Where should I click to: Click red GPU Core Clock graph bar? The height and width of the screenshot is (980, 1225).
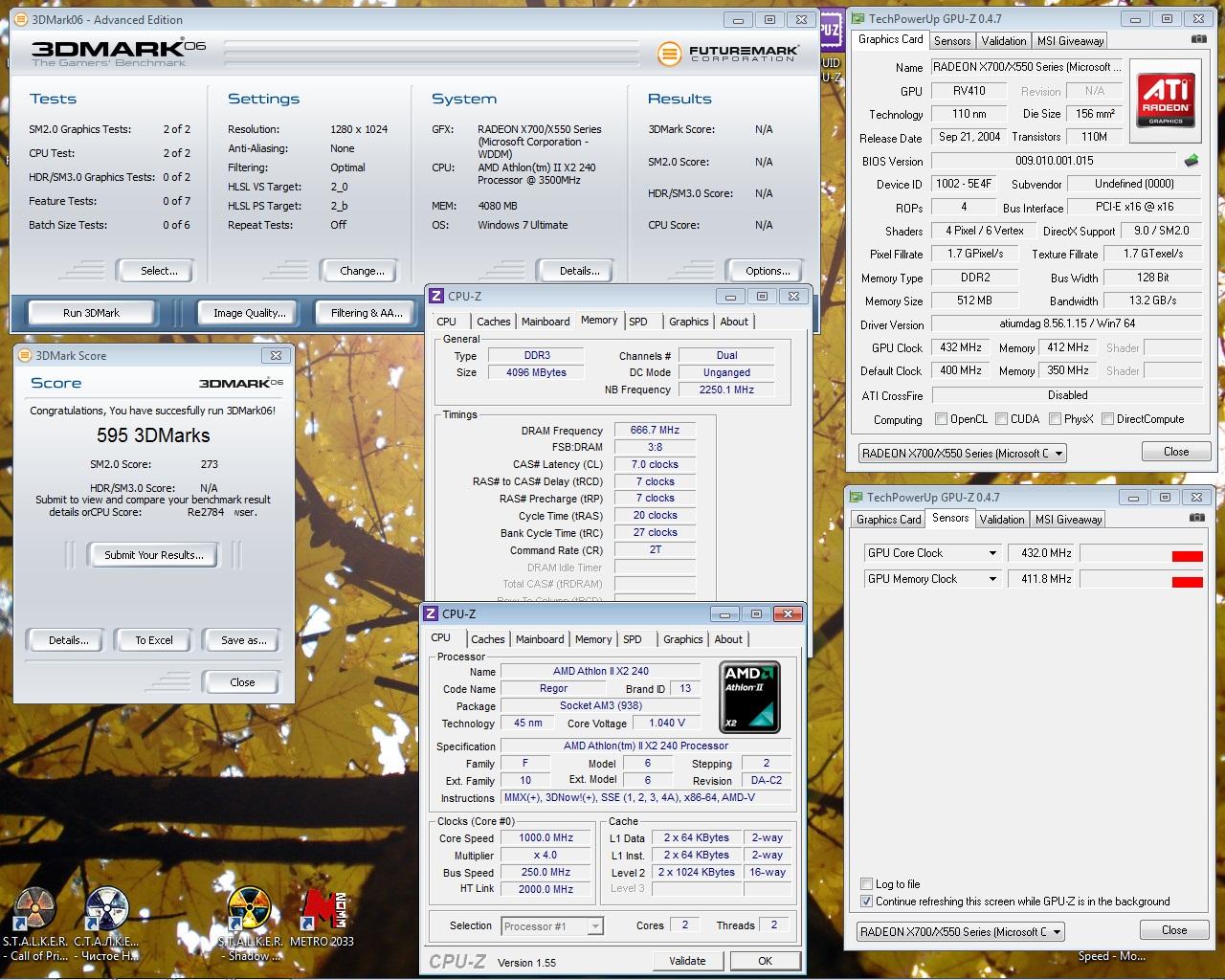pos(1187,556)
